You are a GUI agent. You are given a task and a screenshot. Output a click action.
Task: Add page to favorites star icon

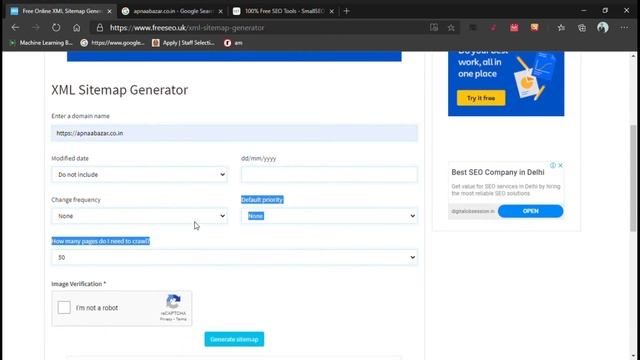click(451, 28)
